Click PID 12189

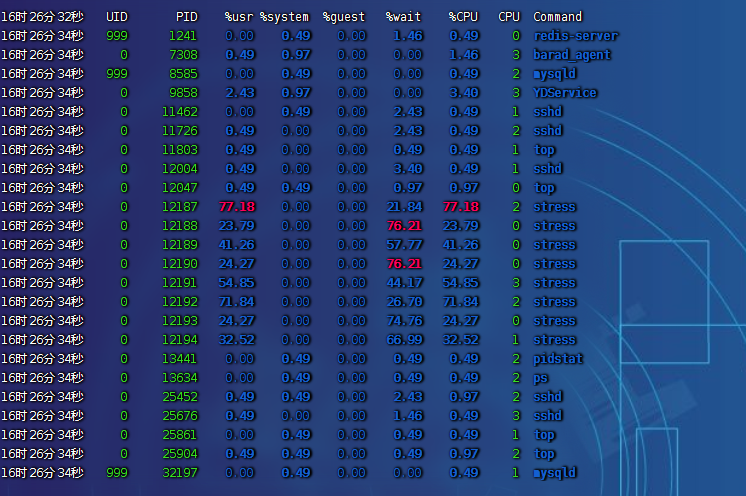coord(179,245)
